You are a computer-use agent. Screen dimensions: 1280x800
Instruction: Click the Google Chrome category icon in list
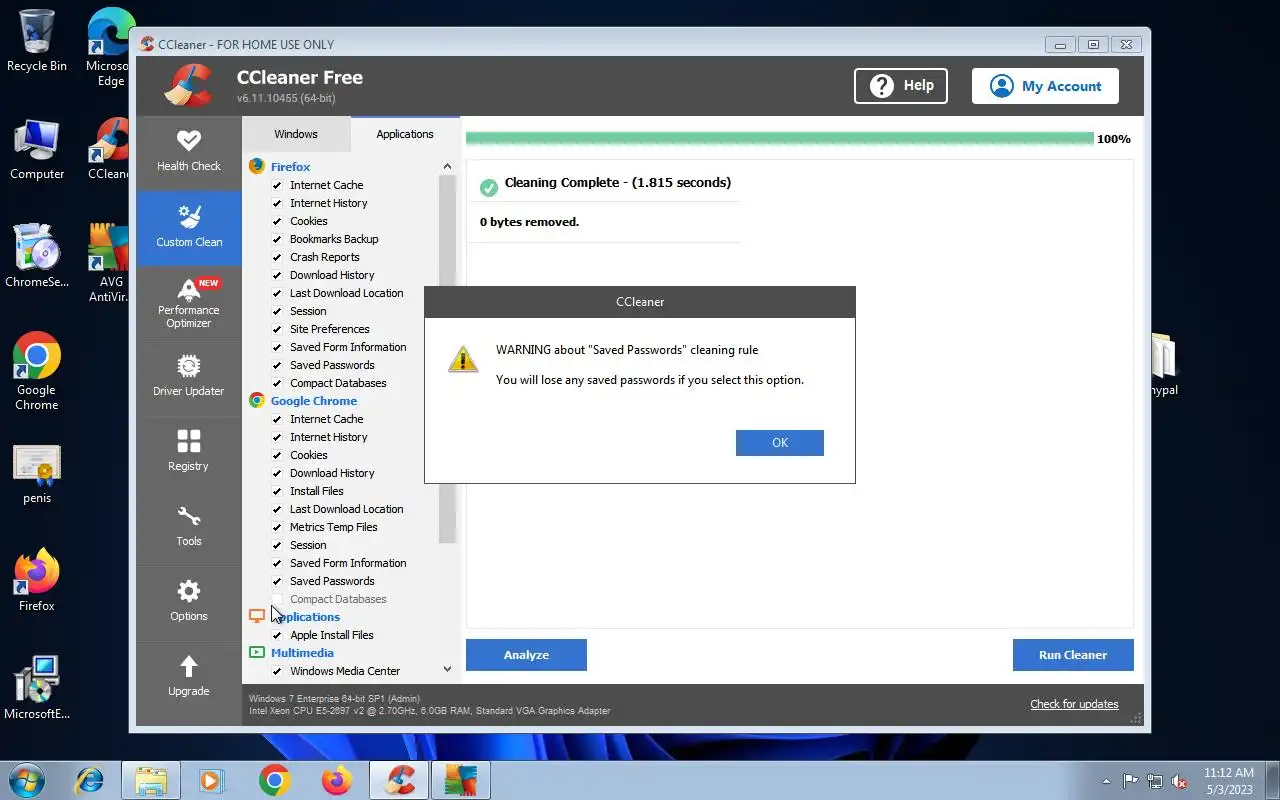(257, 401)
